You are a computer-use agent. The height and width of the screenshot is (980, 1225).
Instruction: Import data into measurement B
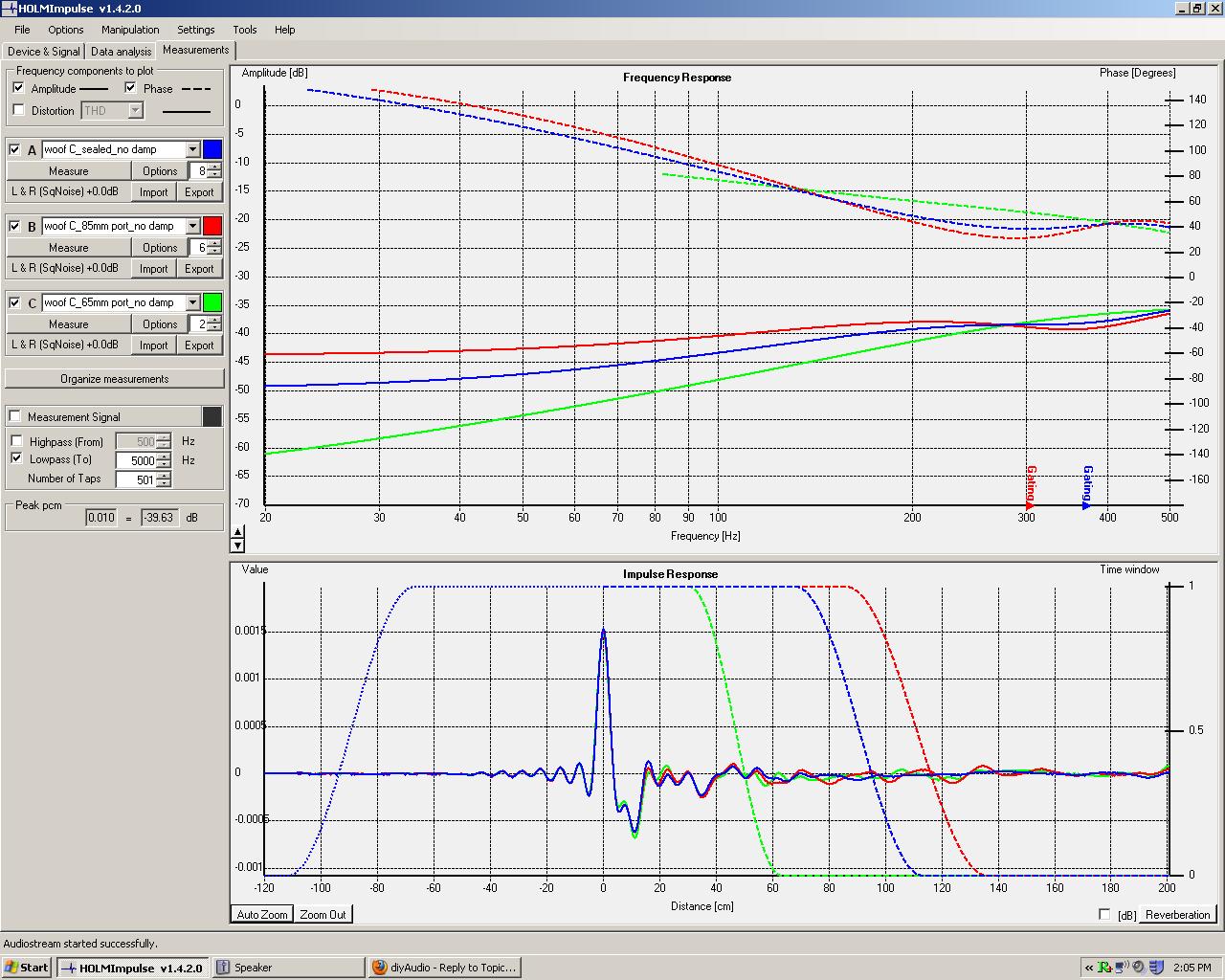[153, 268]
